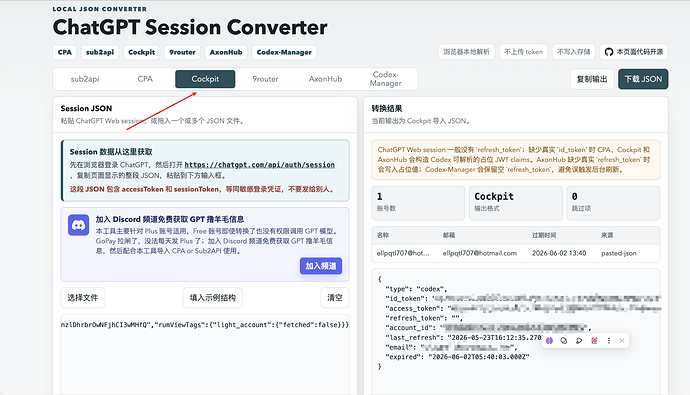Click the GitHub icon on the open source badge
Image resolution: width=690 pixels, height=395 pixels.
tap(609, 52)
